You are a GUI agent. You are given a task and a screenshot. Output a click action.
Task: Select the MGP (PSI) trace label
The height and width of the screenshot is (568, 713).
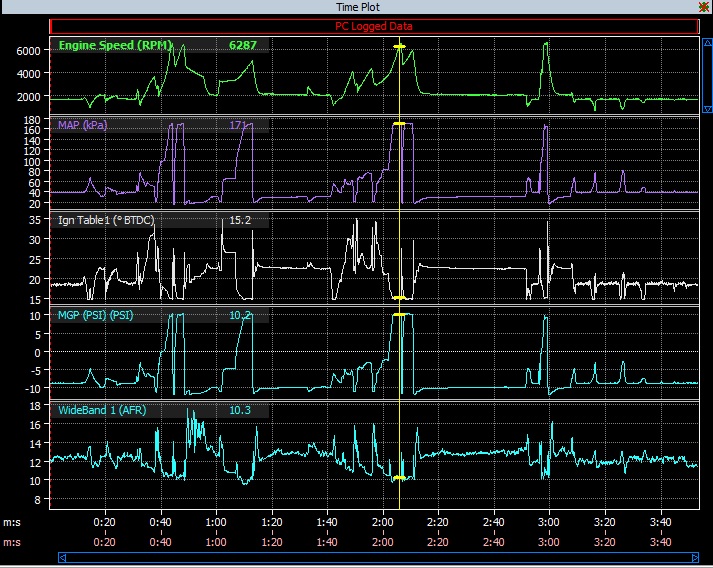point(95,315)
